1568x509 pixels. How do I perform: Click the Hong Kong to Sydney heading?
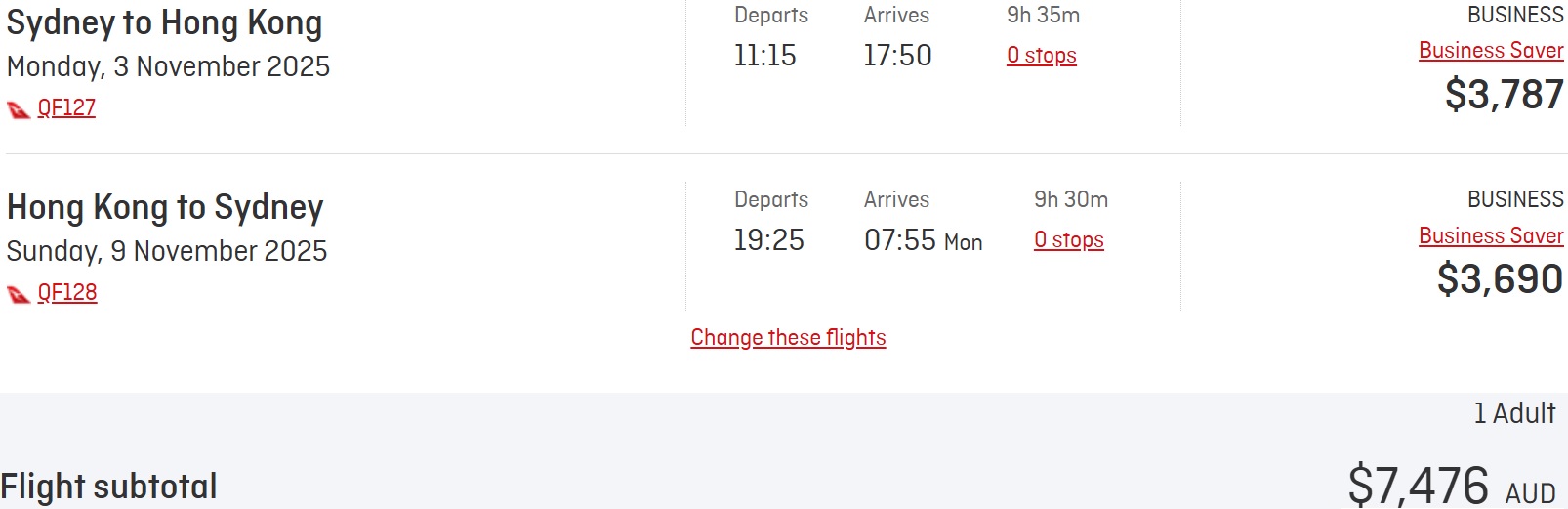click(x=165, y=208)
